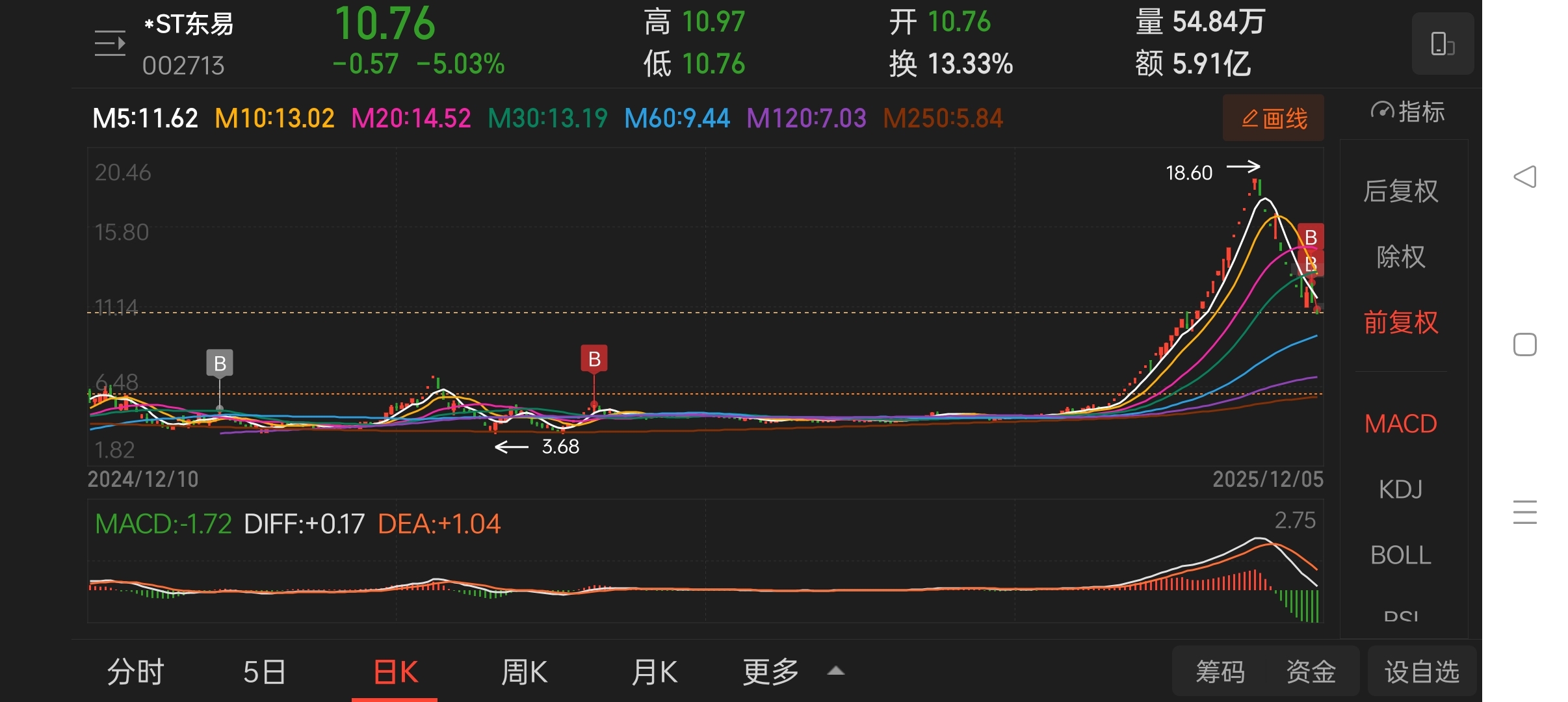The image size is (1568, 702).
Task: Open the stock list menu icon
Action: pyautogui.click(x=110, y=44)
